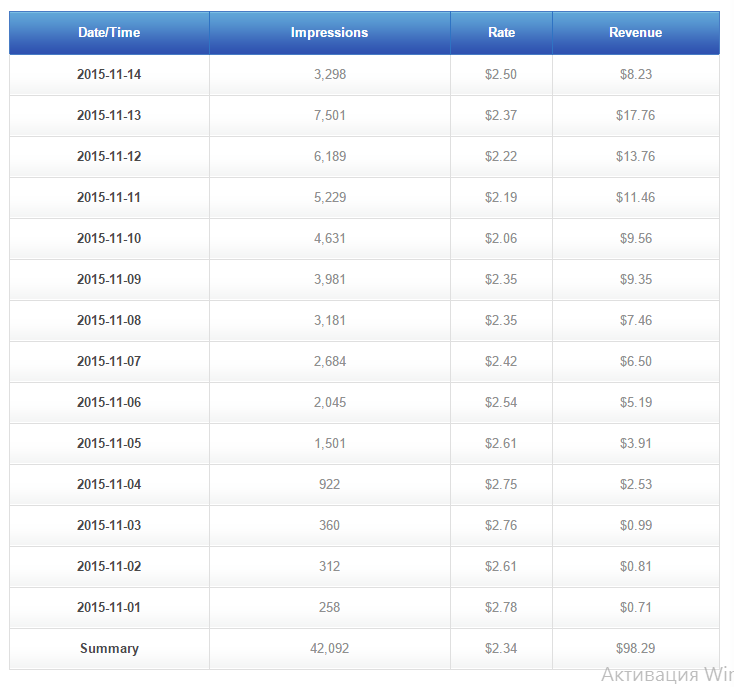Select impressions value 6,189

pos(329,157)
